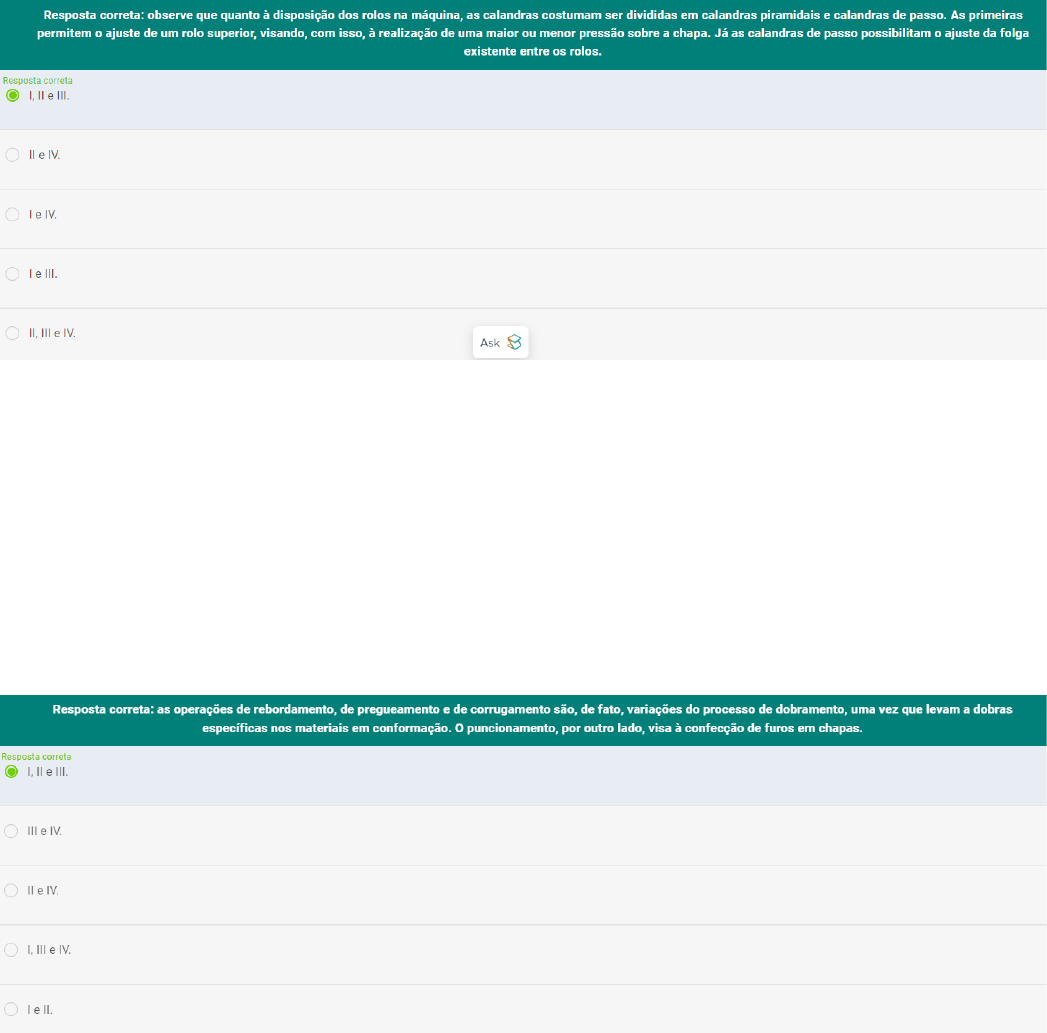The height and width of the screenshot is (1033, 1047).
Task: Click the 'I e II.' option label text
Action: [40, 1009]
